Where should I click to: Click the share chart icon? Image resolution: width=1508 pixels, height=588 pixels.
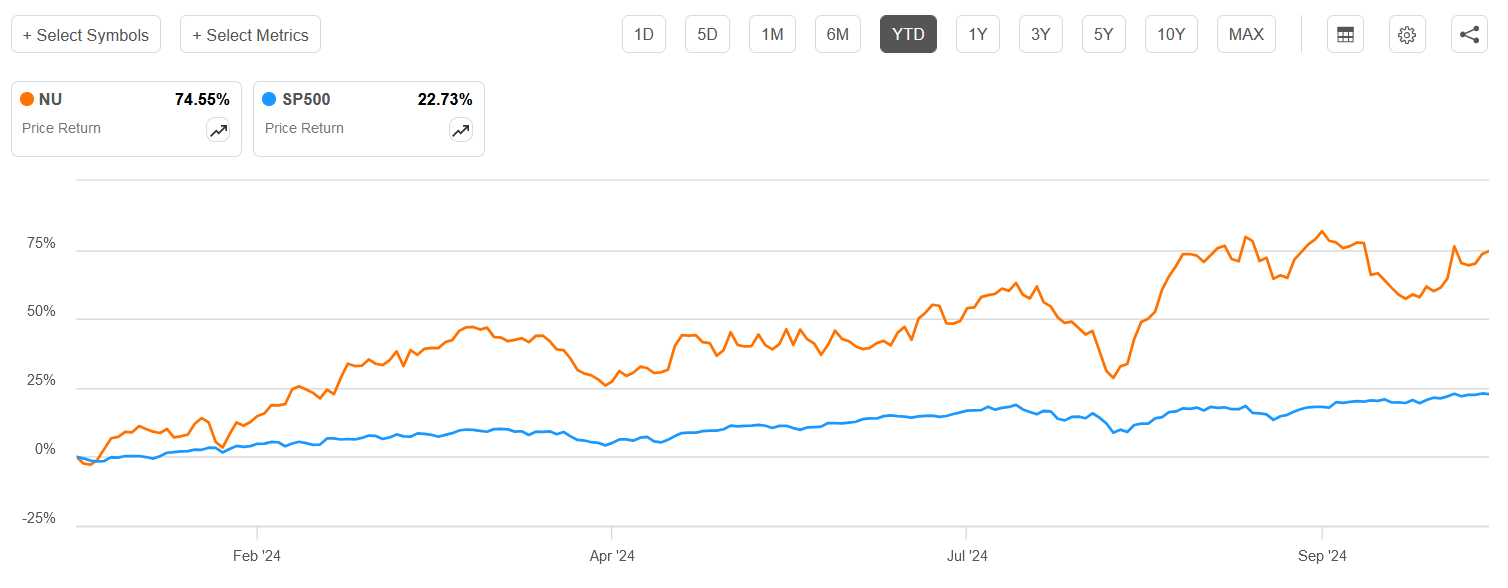(1469, 34)
